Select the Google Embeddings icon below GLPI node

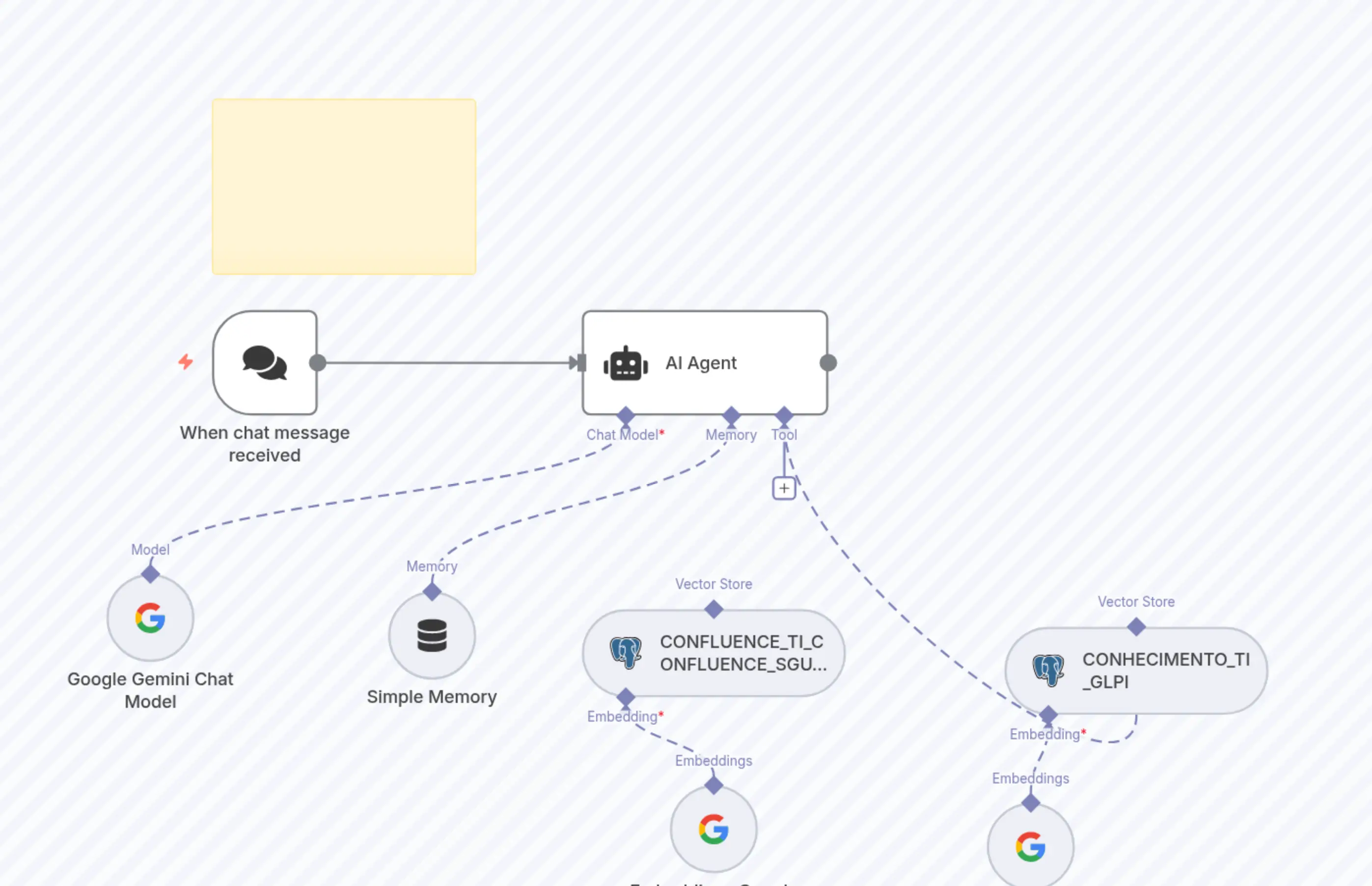(1032, 847)
